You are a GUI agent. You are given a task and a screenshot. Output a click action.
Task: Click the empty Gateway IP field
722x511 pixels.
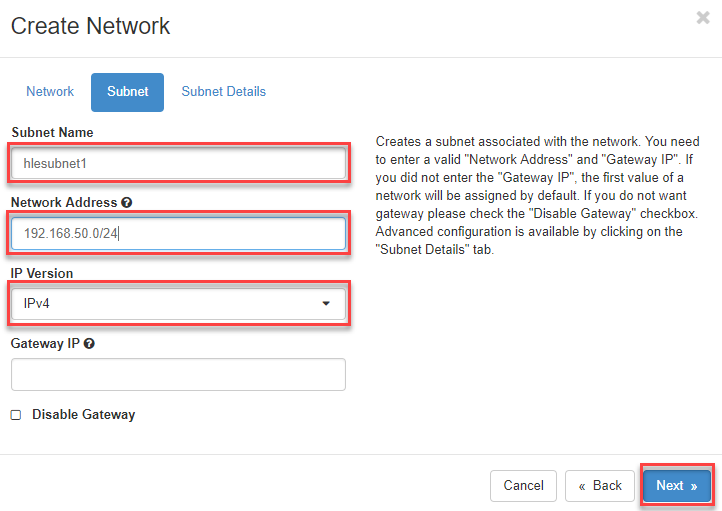pyautogui.click(x=178, y=375)
